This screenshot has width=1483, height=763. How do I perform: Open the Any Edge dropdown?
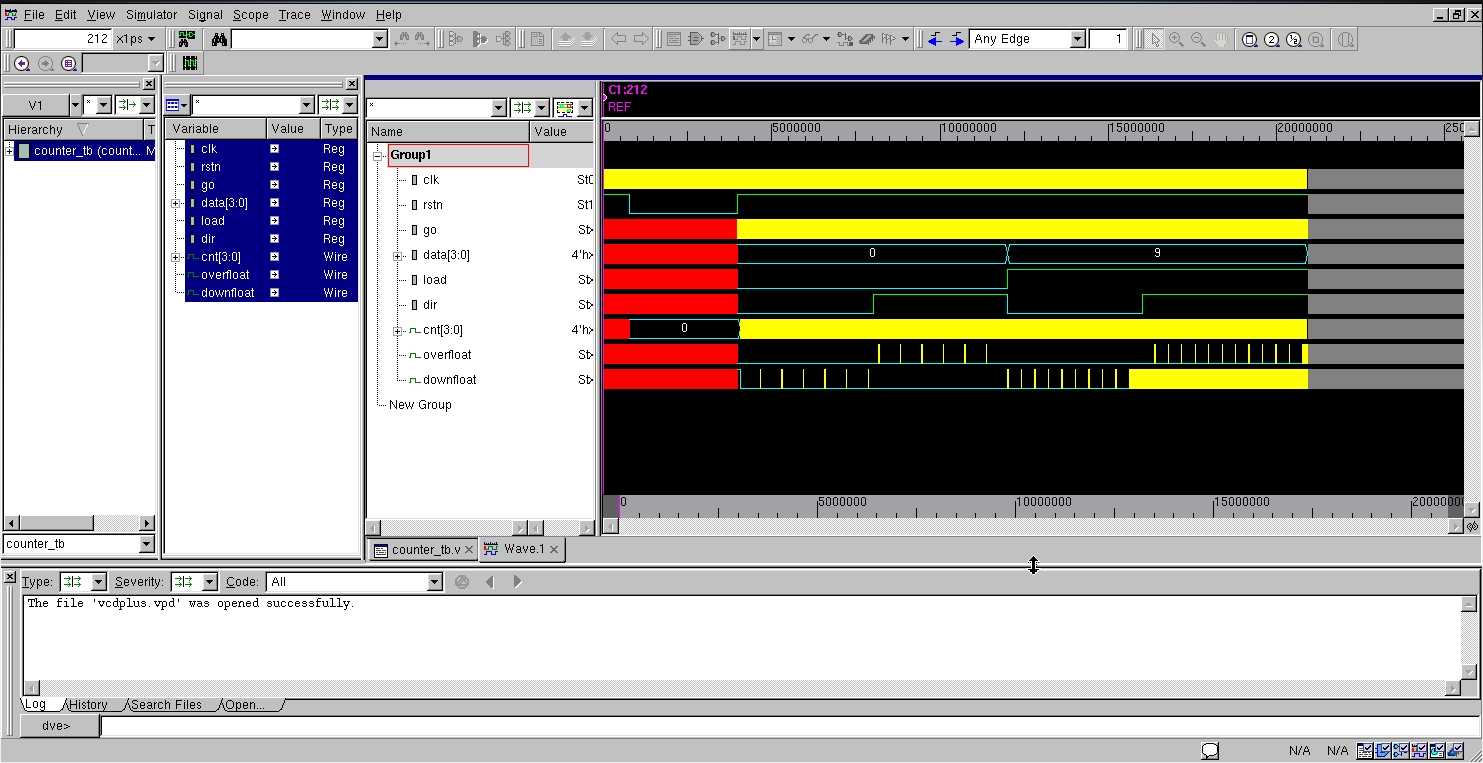1078,39
